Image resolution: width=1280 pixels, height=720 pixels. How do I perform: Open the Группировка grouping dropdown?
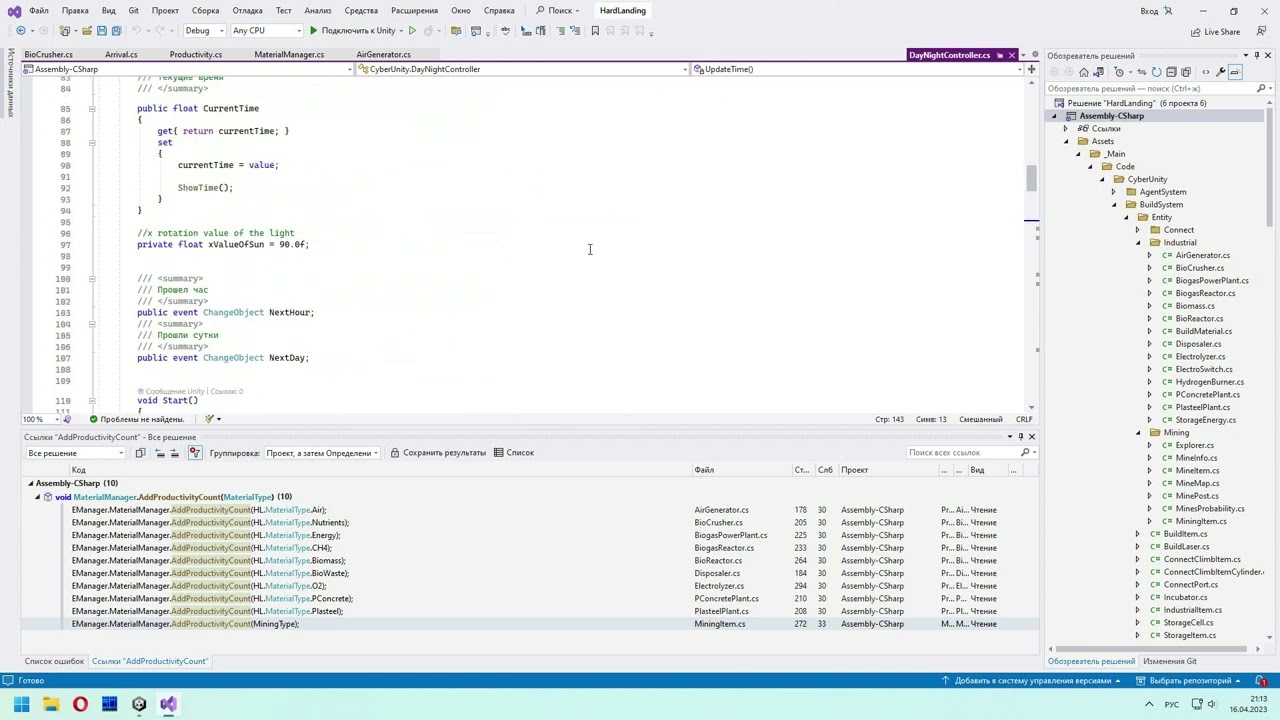321,453
